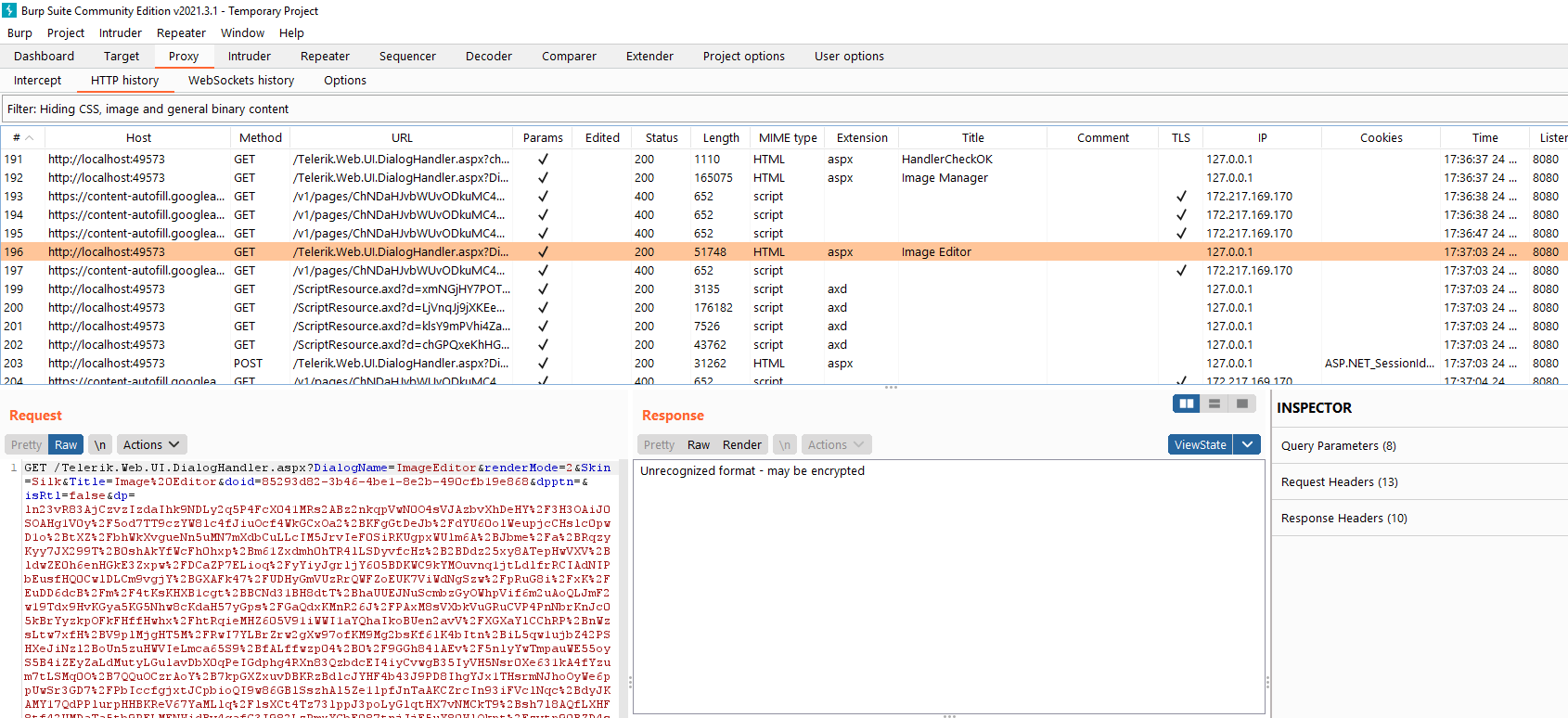Select the stacked top/bottom layout icon
The width and height of the screenshot is (1568, 718).
pos(1214,404)
